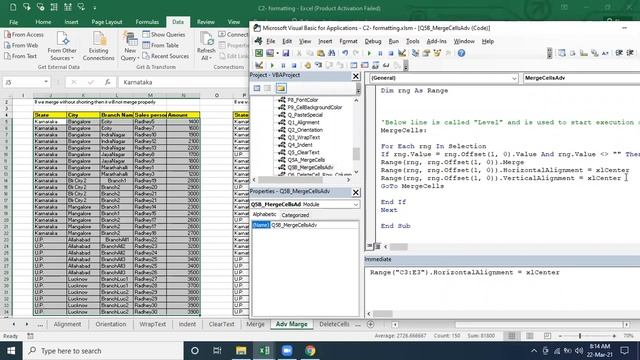
Task: Open Add-Ins menu in VBA editor
Action: pos(436,41)
